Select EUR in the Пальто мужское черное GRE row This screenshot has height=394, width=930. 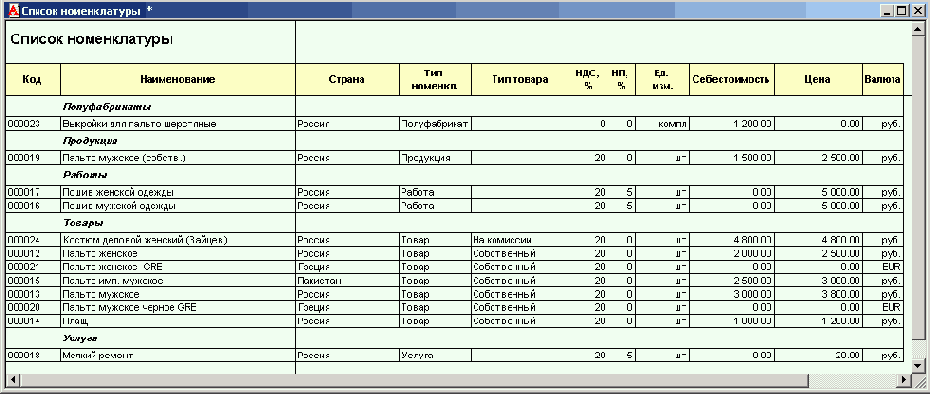pyautogui.click(x=883, y=308)
